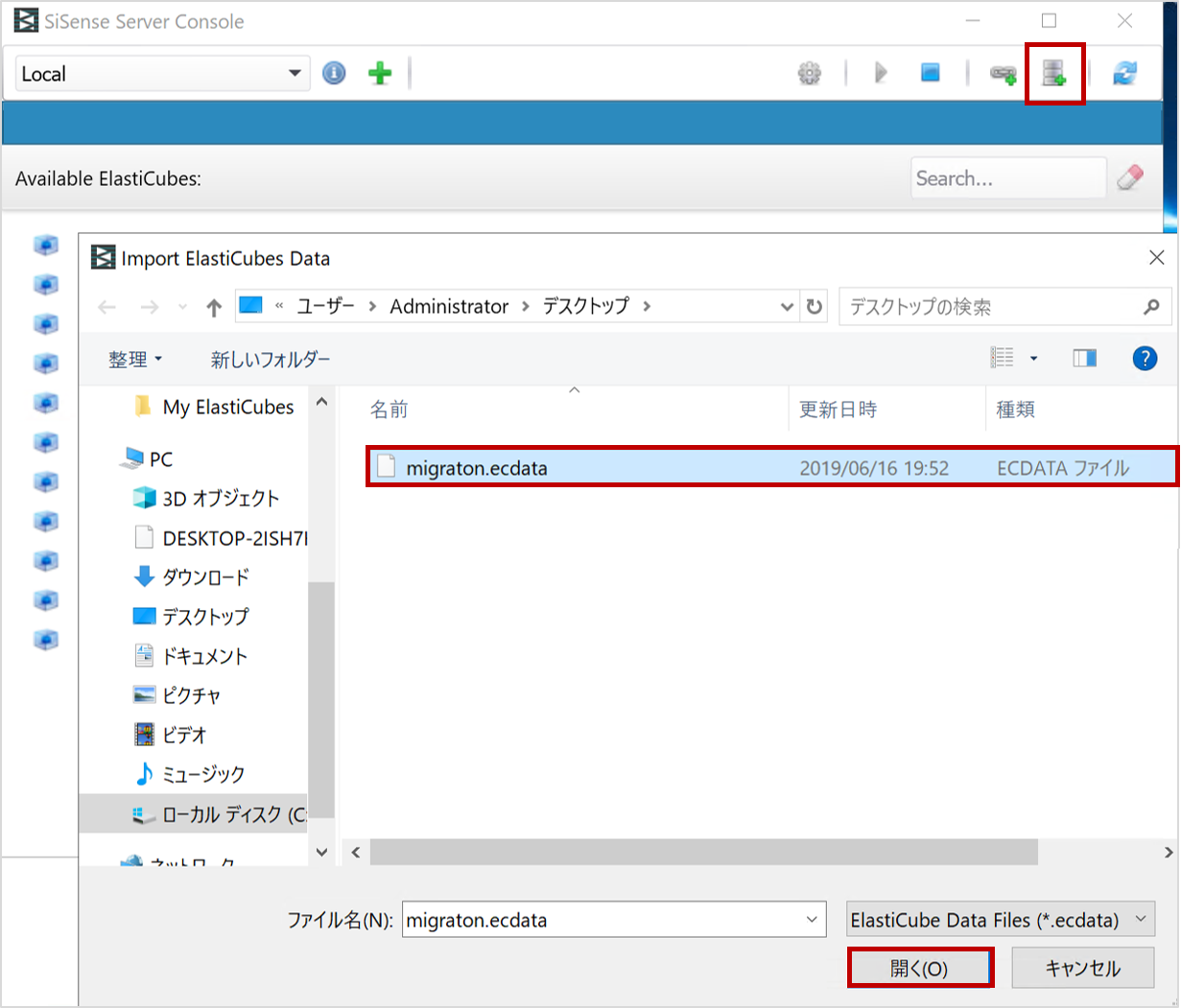Click the Forward arrow in file dialog
This screenshot has height=1008, width=1181.
pos(150,307)
